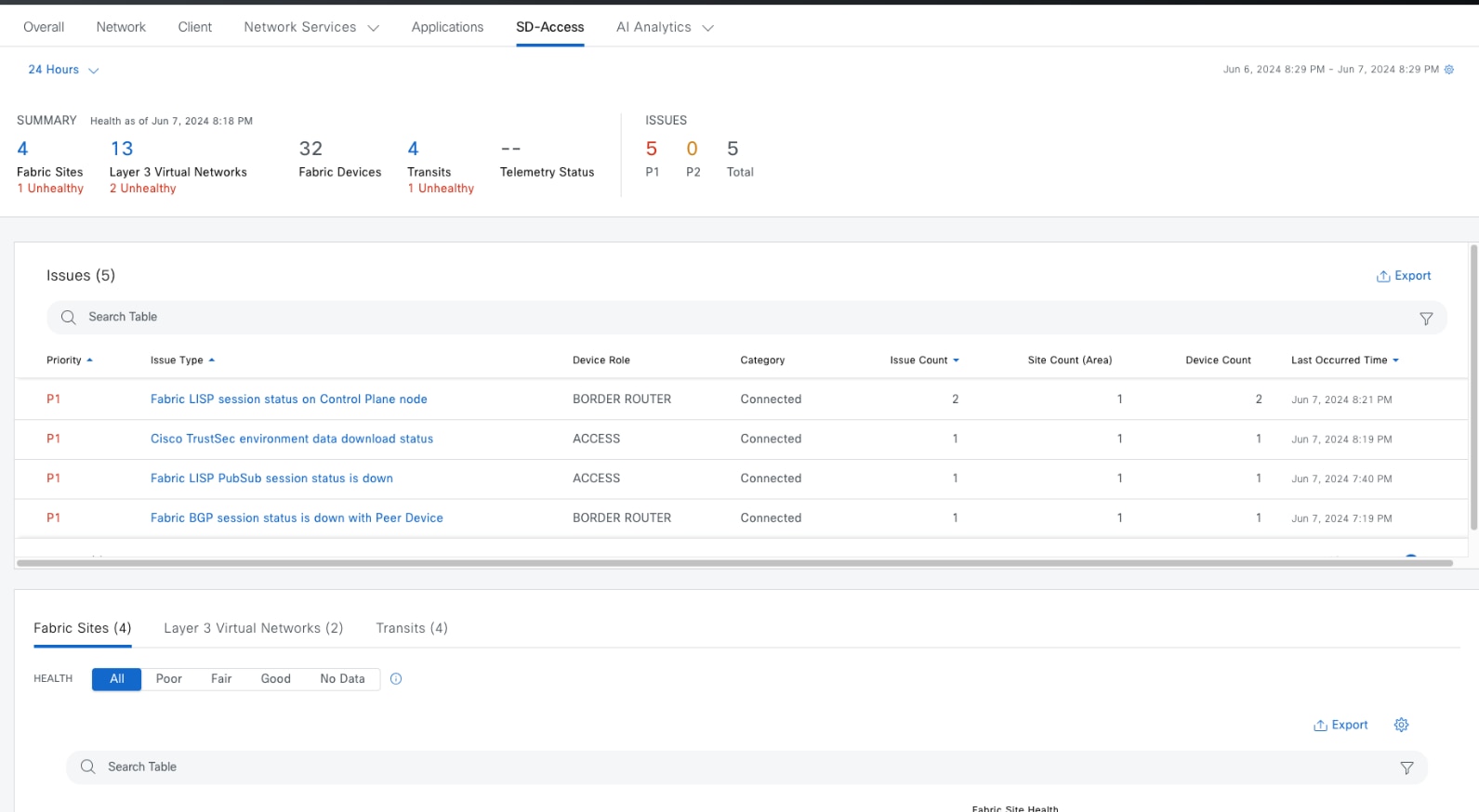
Task: Open Fabric BGP session status issue link
Action: click(297, 518)
